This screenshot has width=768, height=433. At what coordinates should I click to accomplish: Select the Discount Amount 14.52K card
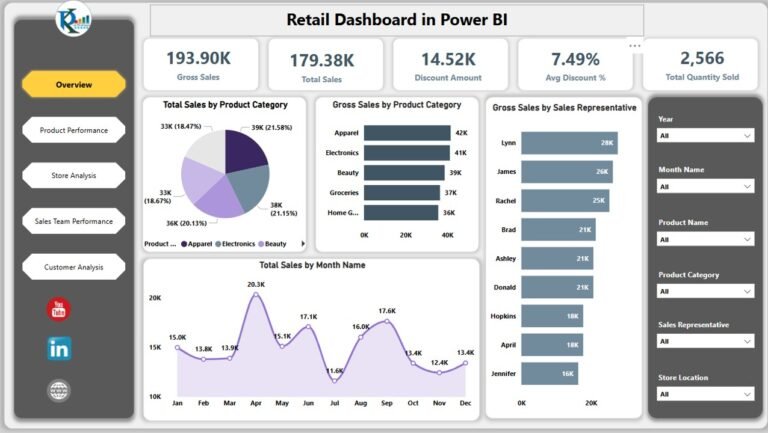pos(451,65)
